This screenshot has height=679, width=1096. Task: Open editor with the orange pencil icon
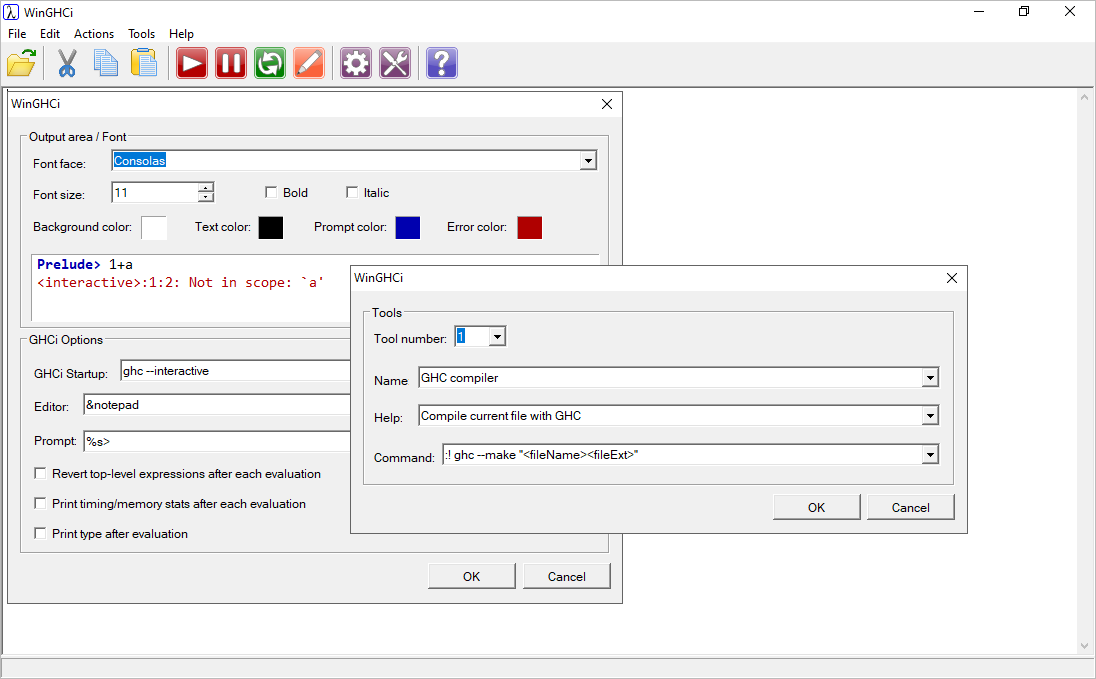[309, 63]
